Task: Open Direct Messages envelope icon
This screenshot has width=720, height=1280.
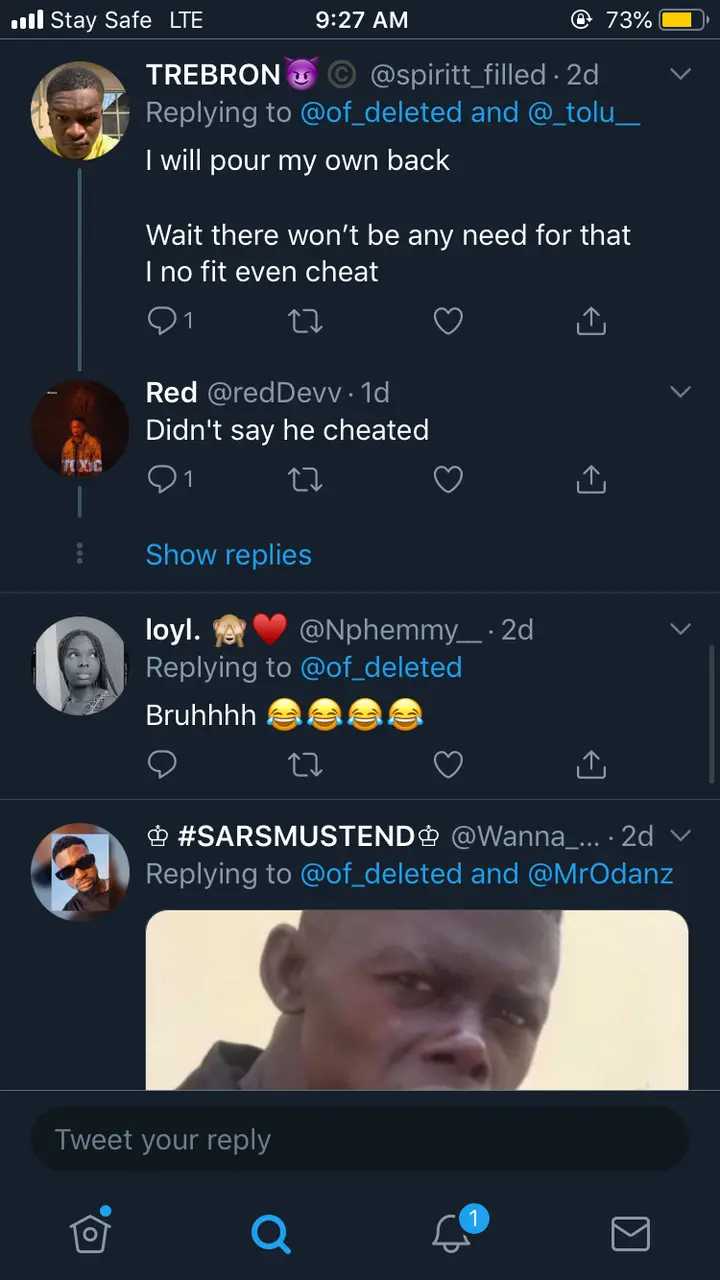Action: [x=631, y=1233]
